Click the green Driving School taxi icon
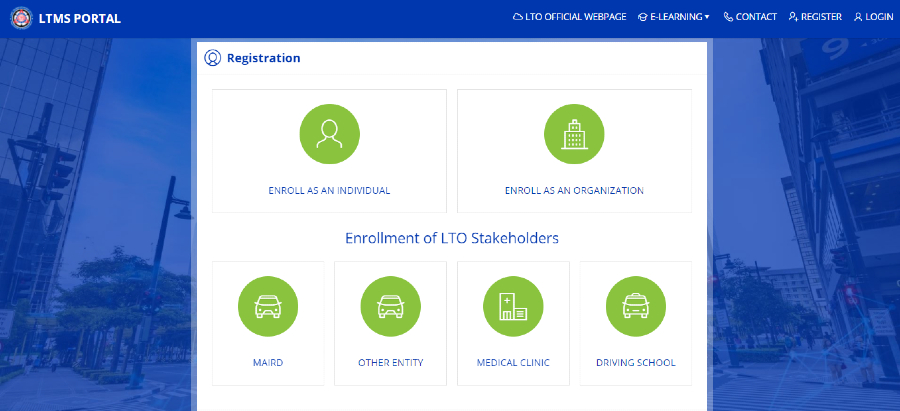The height and width of the screenshot is (411, 900). [x=636, y=306]
